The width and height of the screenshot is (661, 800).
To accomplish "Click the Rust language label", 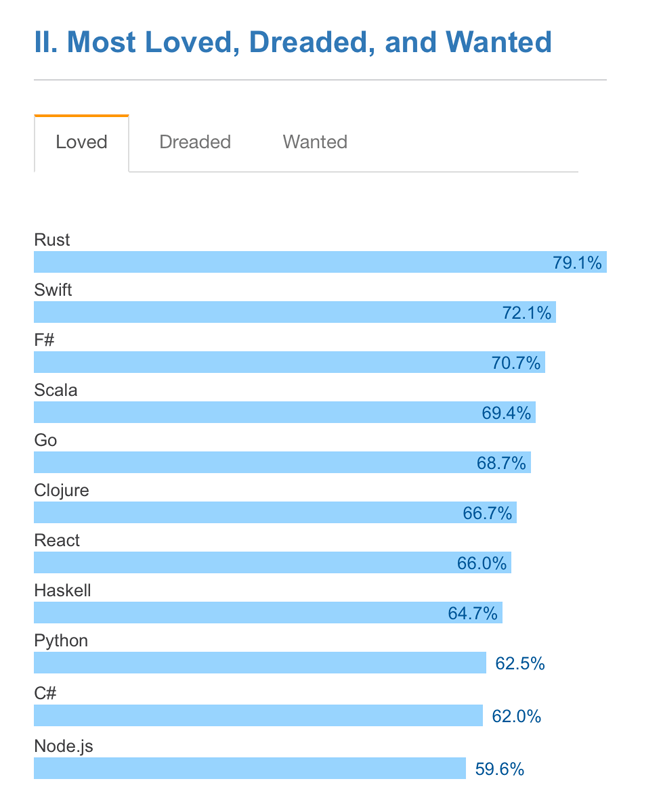I will [x=52, y=240].
